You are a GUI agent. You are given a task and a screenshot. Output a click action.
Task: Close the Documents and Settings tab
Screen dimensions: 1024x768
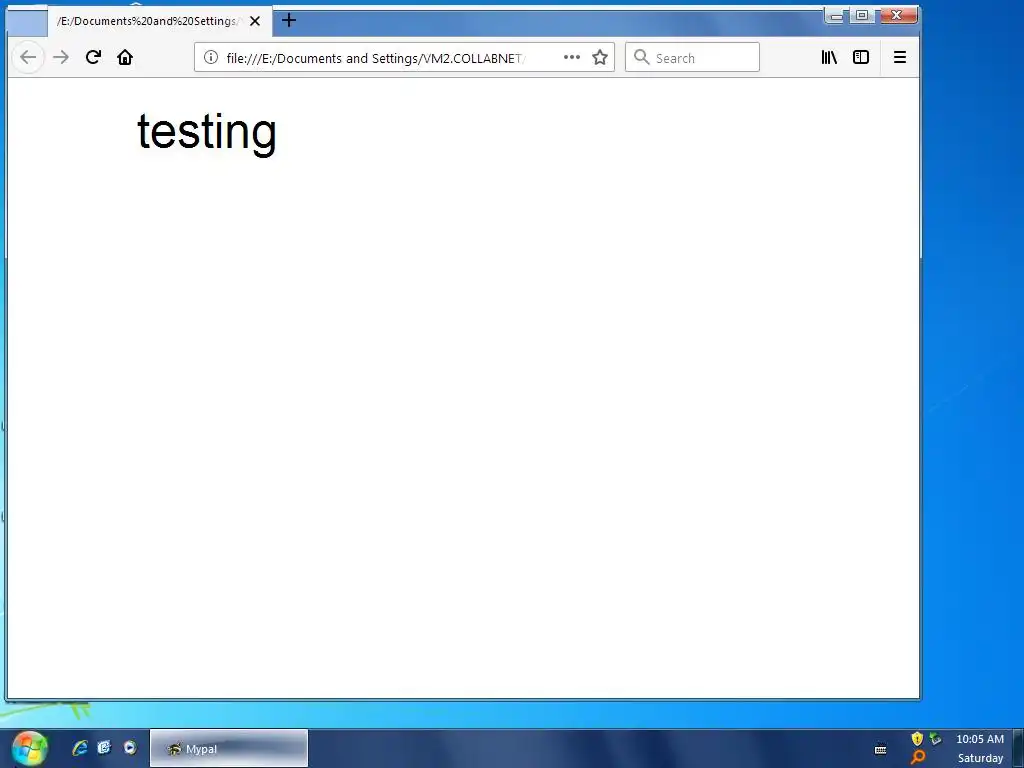point(255,22)
